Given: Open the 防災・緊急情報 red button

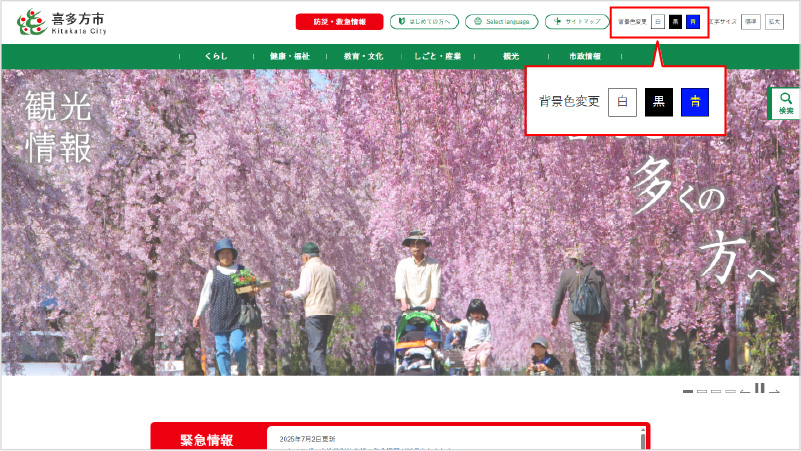Looking at the screenshot, I should (x=339, y=22).
